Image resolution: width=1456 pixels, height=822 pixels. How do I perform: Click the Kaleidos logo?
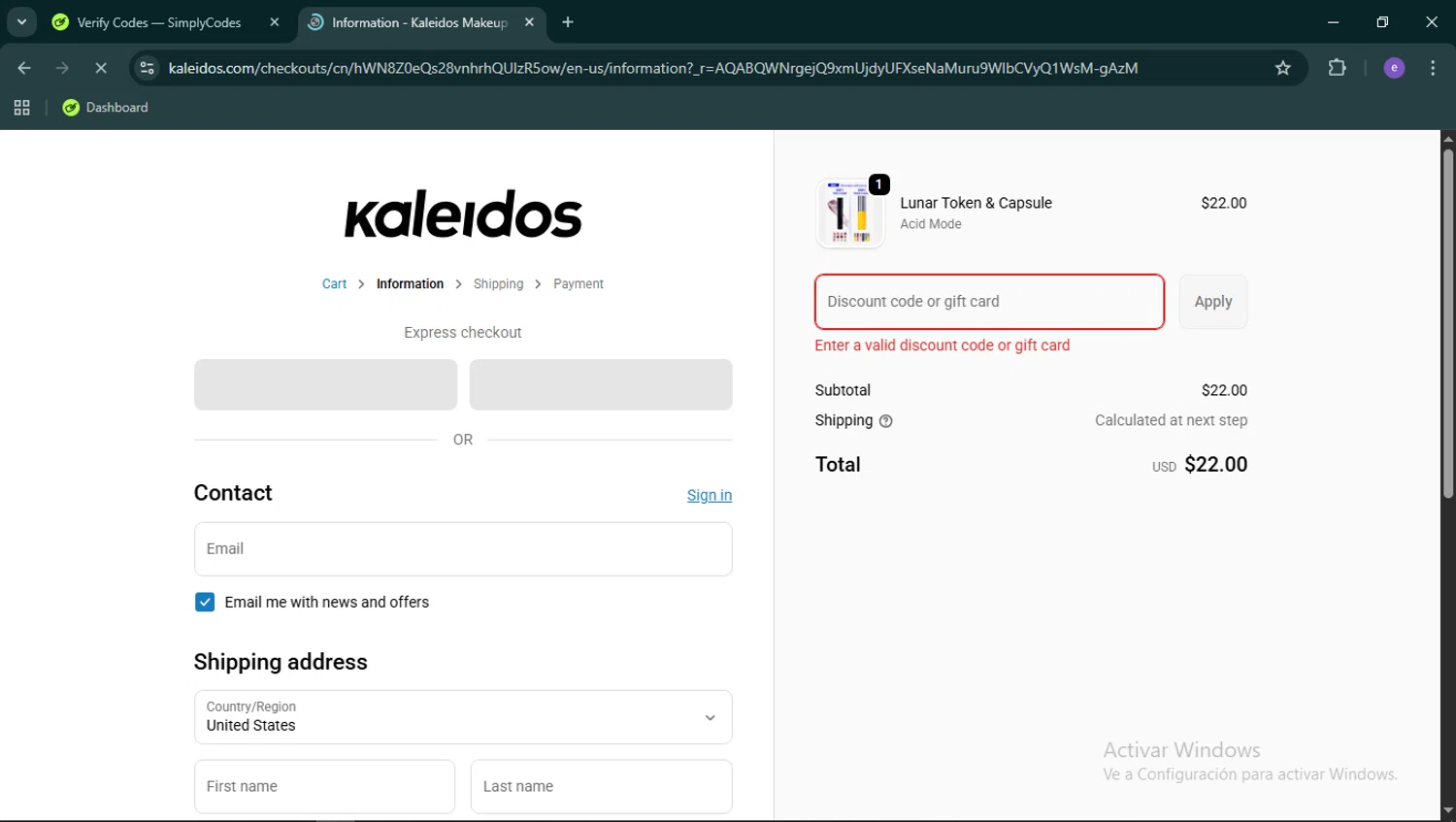(463, 214)
